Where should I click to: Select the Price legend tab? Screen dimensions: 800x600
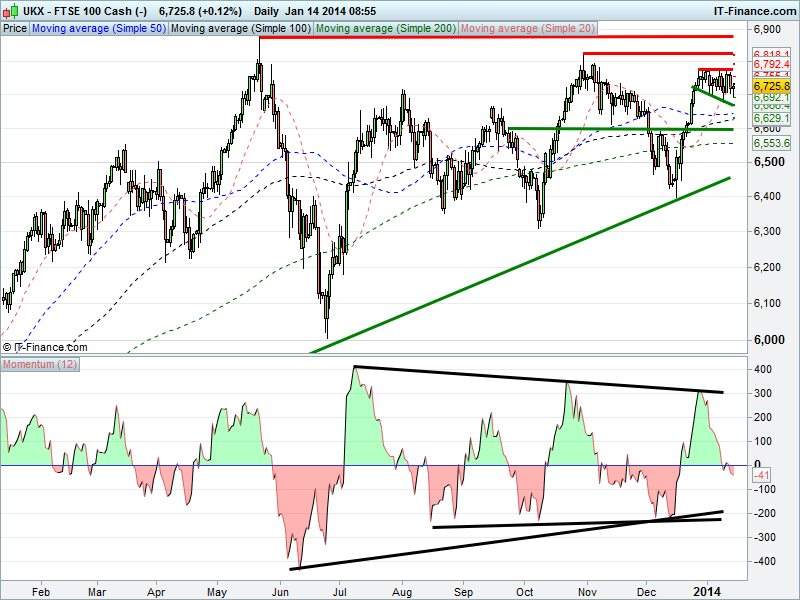(x=15, y=29)
